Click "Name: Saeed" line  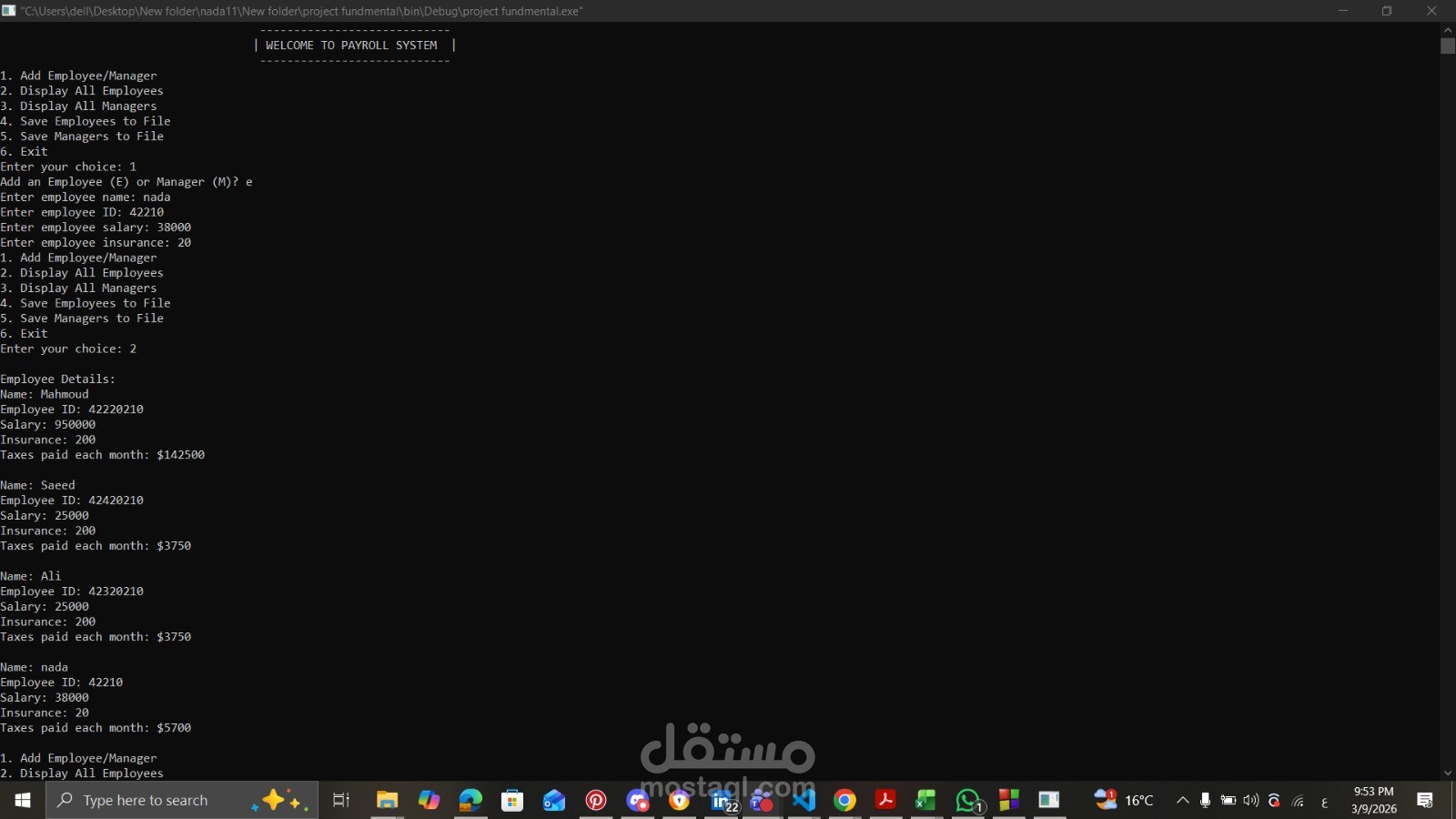coord(38,485)
